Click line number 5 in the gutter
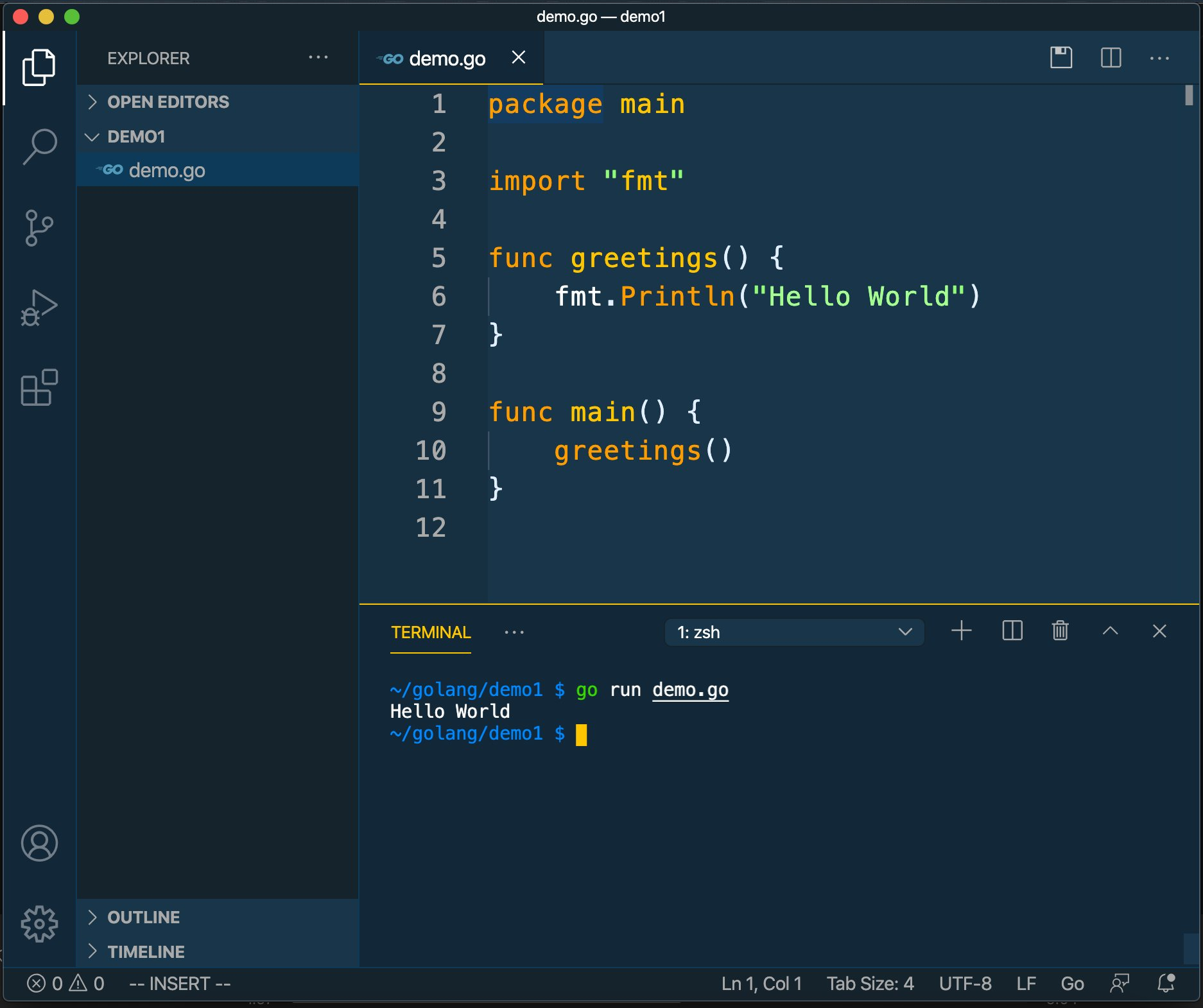 pyautogui.click(x=438, y=258)
